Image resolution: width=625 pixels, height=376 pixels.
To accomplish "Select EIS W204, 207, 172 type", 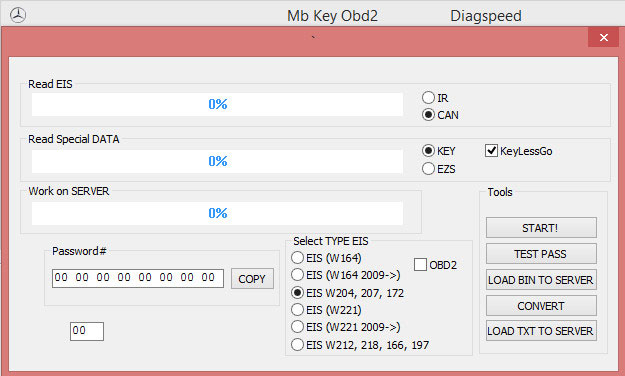I will click(x=297, y=293).
